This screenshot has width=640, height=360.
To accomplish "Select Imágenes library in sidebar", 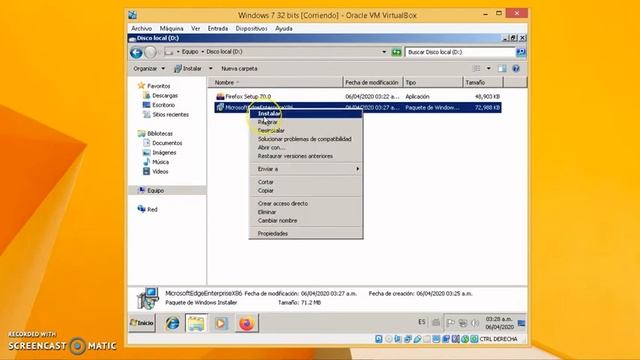I will (x=164, y=153).
